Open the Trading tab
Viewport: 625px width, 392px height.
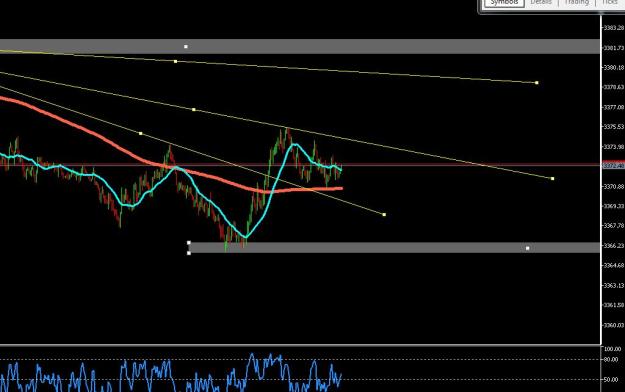click(x=576, y=2)
